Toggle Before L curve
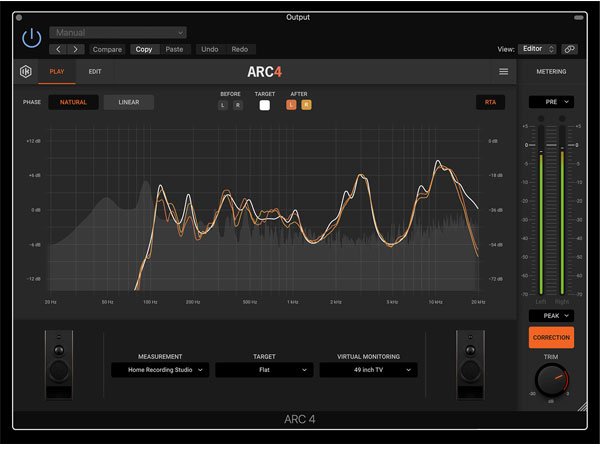Screen dimensions: 600x450 [x=223, y=105]
